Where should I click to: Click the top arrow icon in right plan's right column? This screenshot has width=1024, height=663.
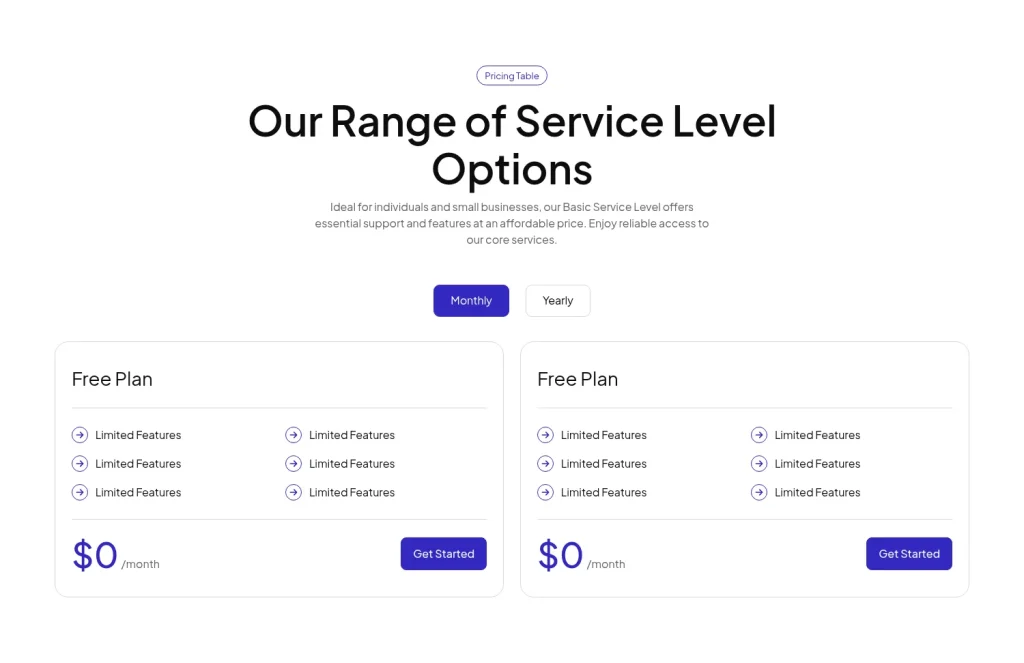click(x=760, y=435)
